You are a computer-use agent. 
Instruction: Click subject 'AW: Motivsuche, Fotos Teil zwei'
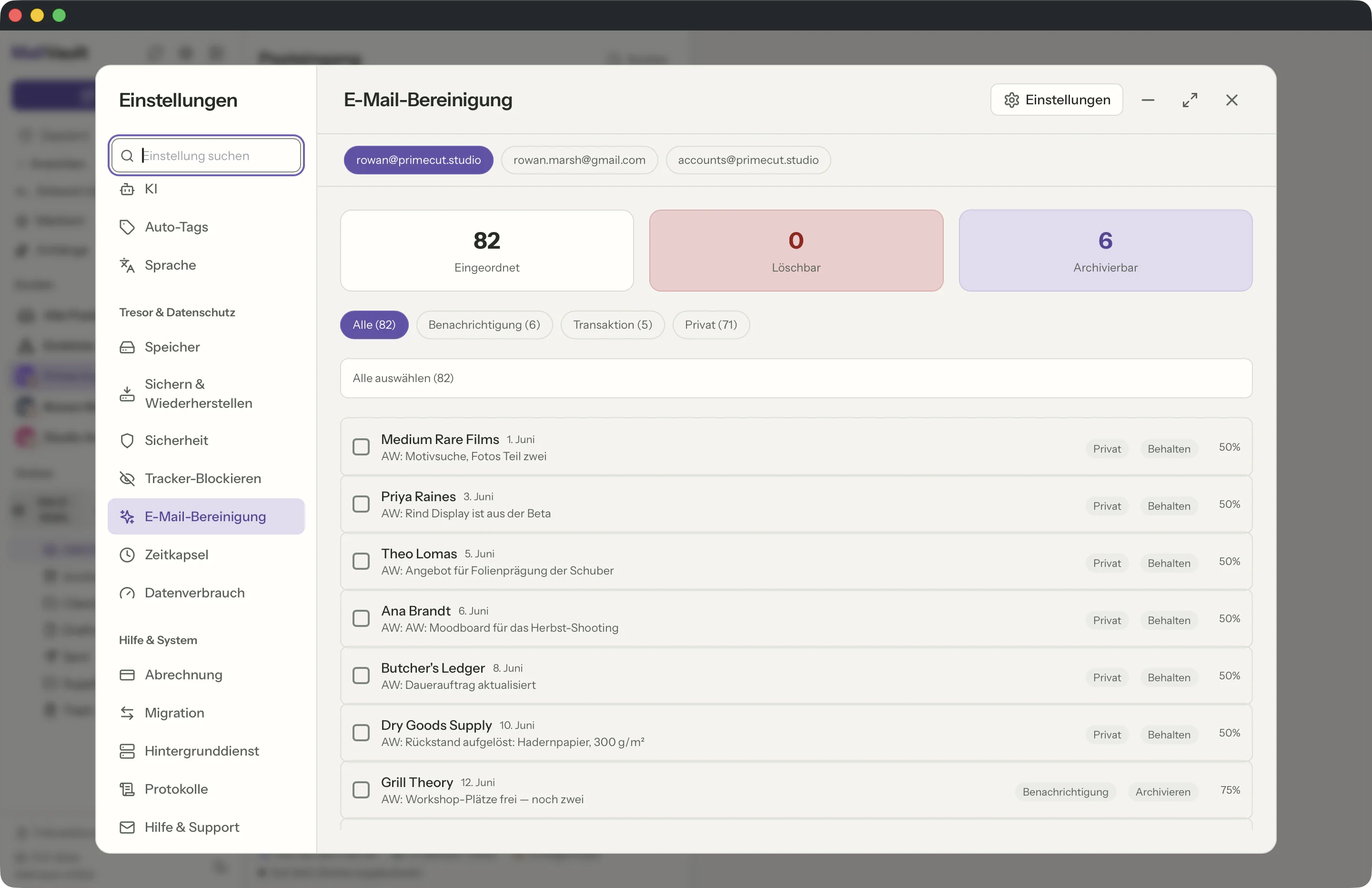tap(464, 456)
